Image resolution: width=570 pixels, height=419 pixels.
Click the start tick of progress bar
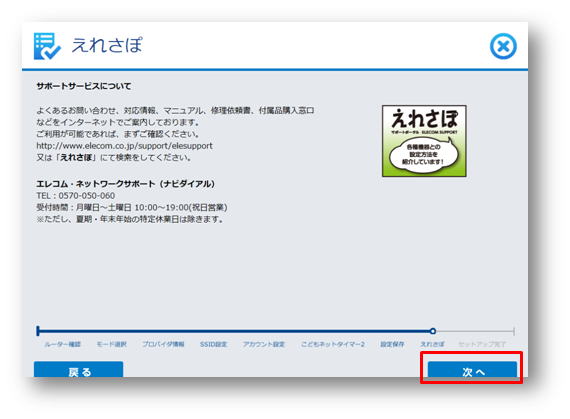click(x=38, y=331)
